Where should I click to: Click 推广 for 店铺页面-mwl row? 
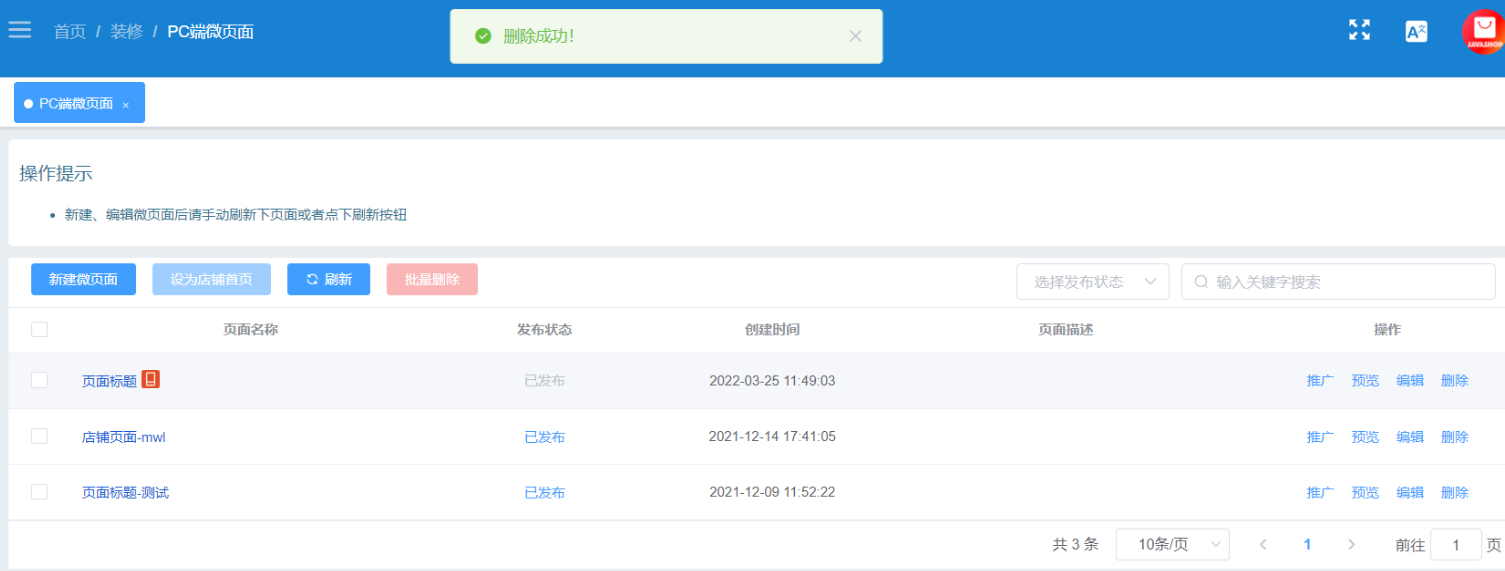coord(1320,437)
